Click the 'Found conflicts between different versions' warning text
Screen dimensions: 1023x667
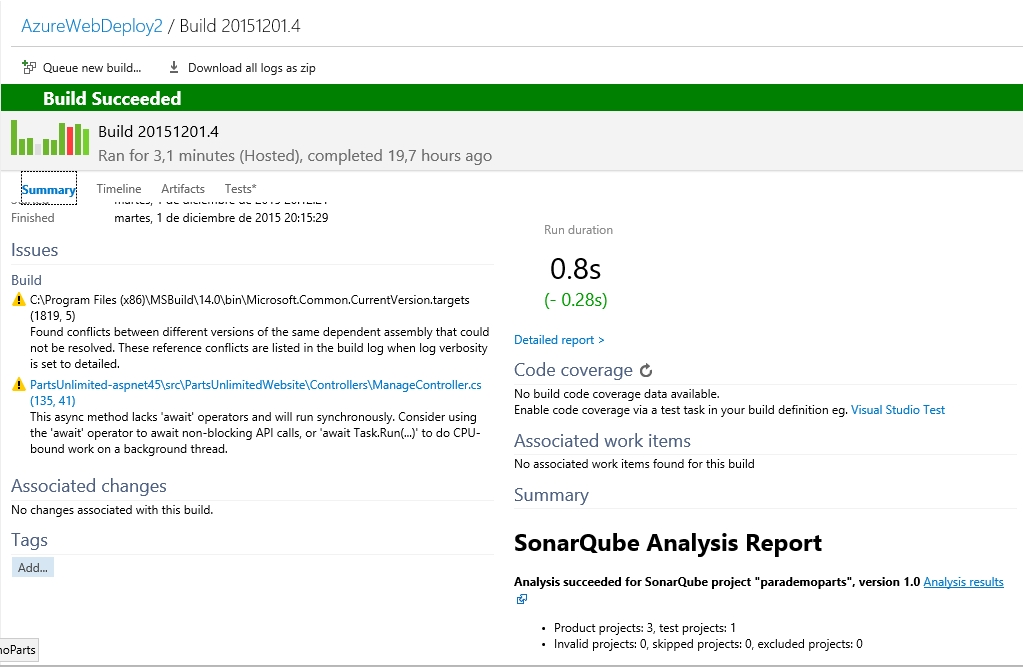coord(260,348)
